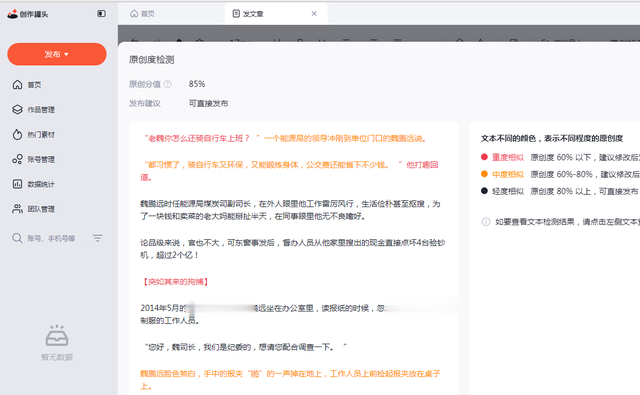Click the red 【突如其来的拘捕】 heading
The image size is (640, 395).
click(x=176, y=282)
